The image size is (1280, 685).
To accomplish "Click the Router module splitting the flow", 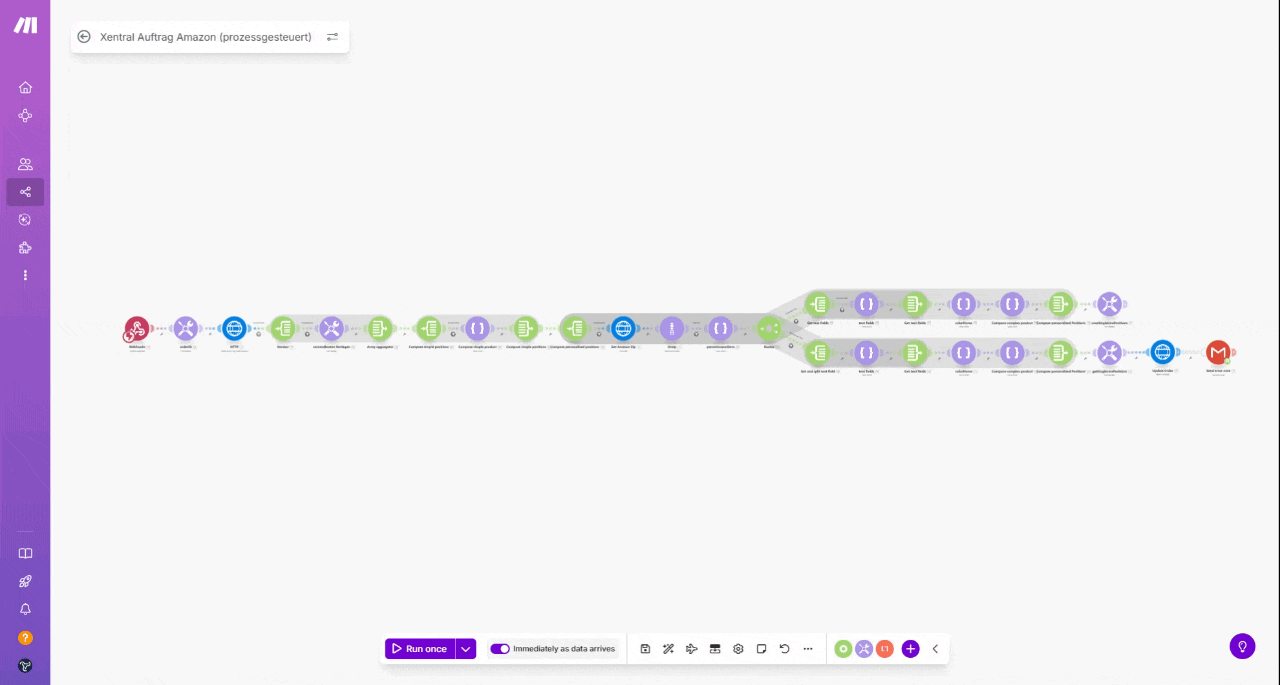I will [770, 328].
